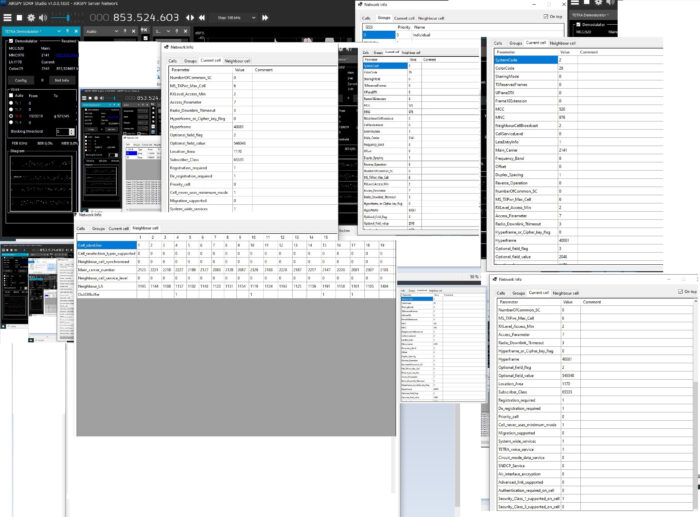Click the Net Info button in TETRA panel
This screenshot has width=700, height=517.
(x=61, y=79)
